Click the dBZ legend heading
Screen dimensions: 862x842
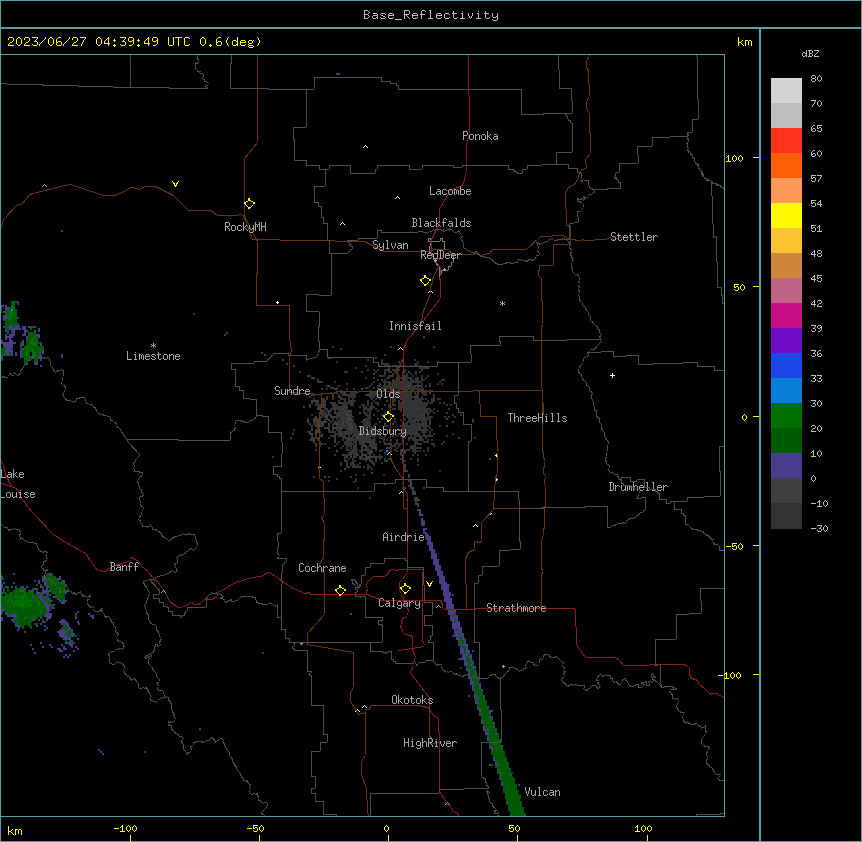(x=810, y=54)
